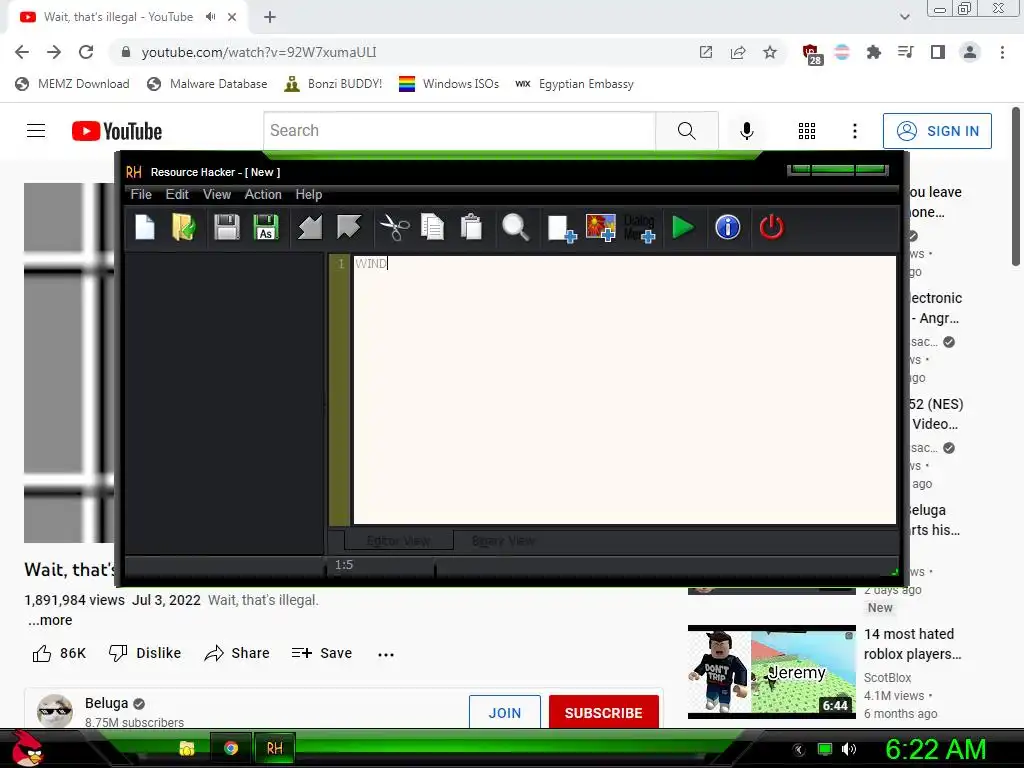Open the Malware Database bookmark

click(207, 84)
